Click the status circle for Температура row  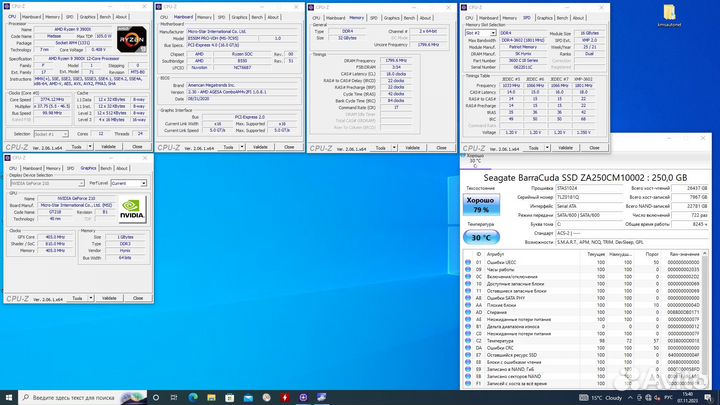(x=468, y=341)
